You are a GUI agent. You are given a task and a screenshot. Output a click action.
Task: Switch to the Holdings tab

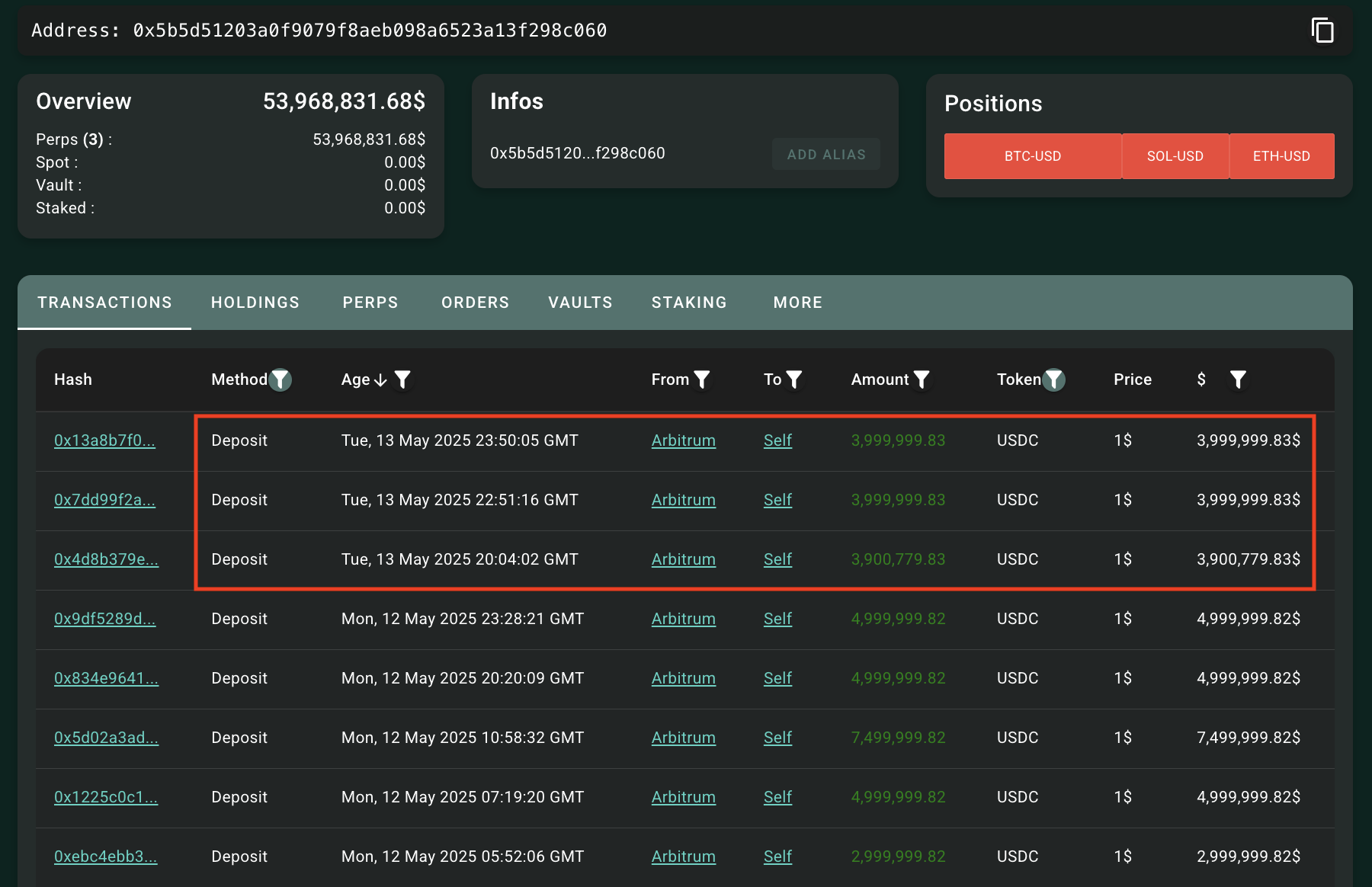tap(255, 303)
